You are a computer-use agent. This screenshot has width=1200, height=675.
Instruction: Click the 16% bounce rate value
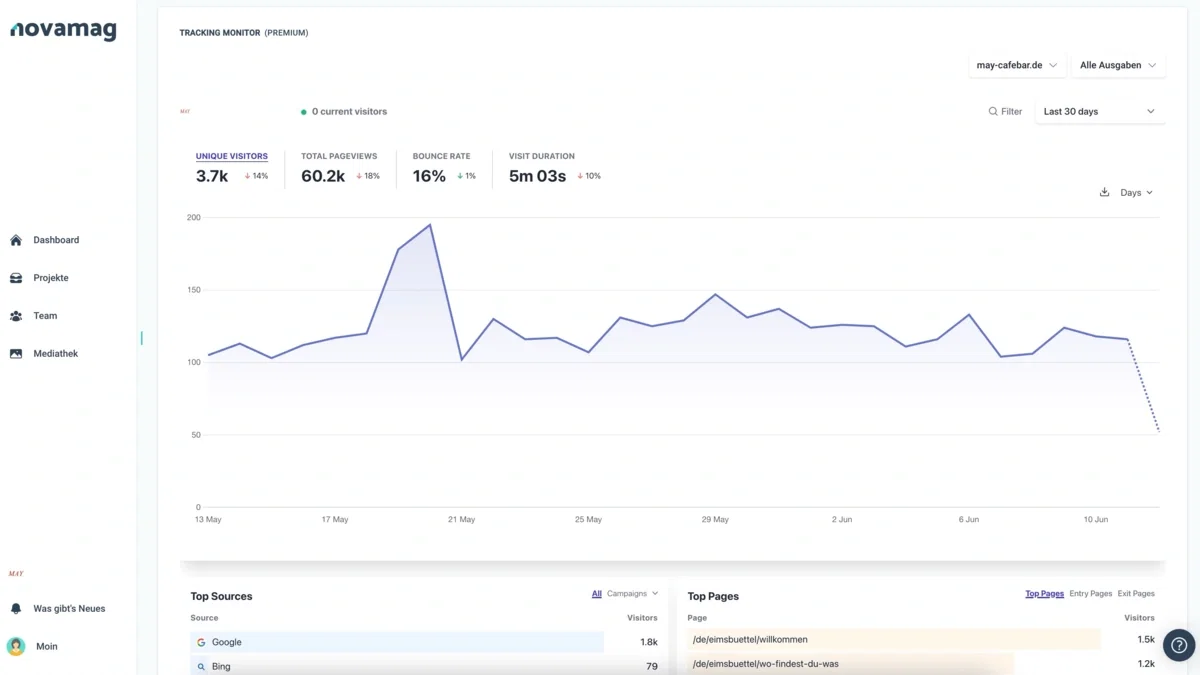(x=429, y=176)
